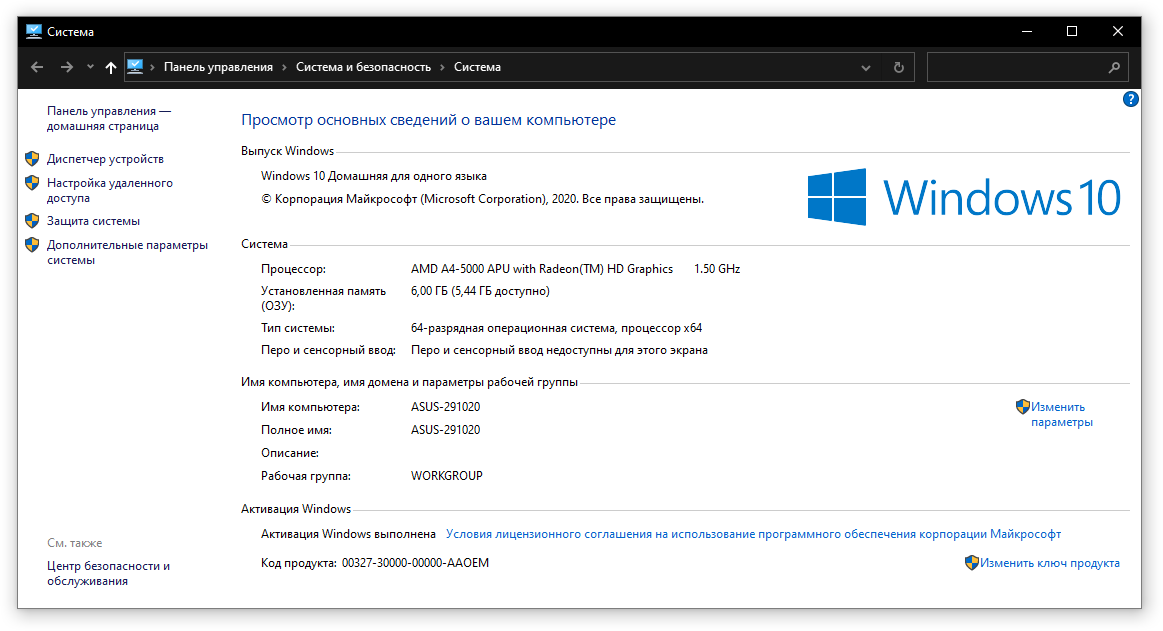Viewport: 1163px width, 631px height.
Task: Click the Просмотр основных сведений heading
Action: pyautogui.click(x=429, y=120)
